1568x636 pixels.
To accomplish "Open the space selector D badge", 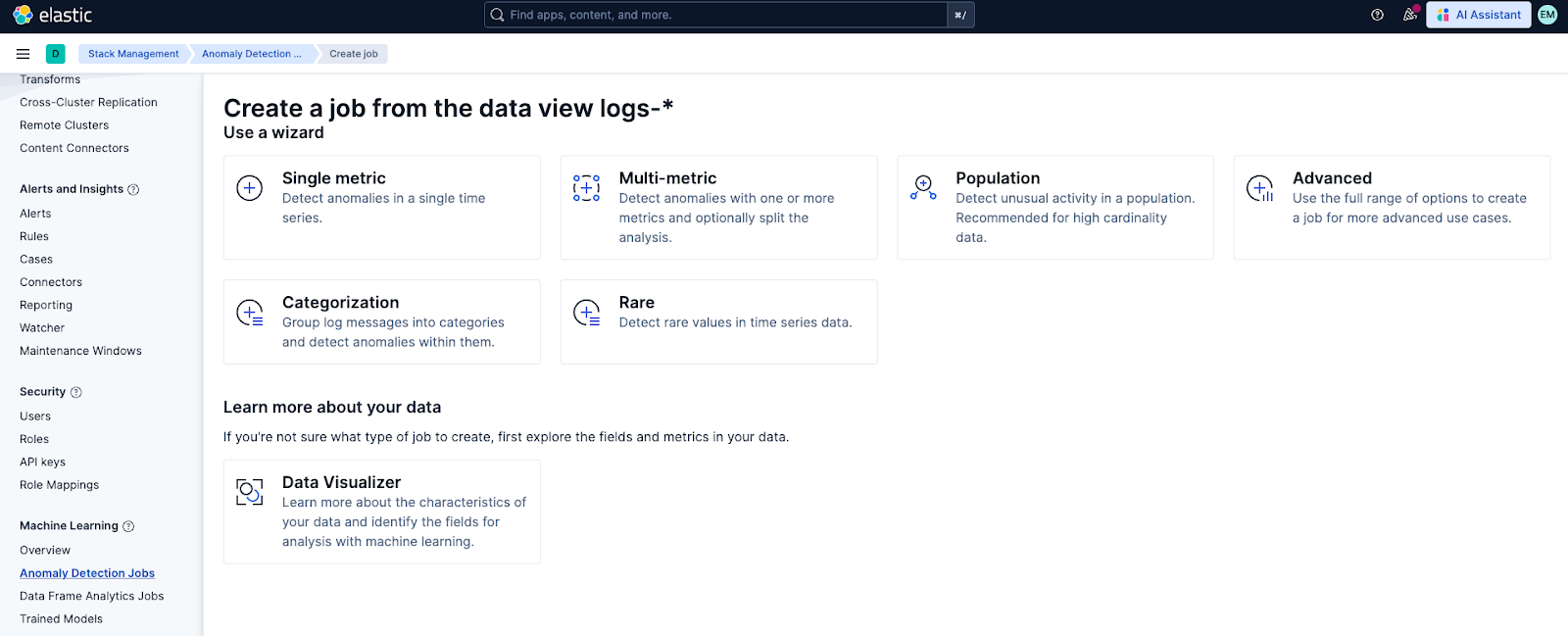I will [x=56, y=54].
